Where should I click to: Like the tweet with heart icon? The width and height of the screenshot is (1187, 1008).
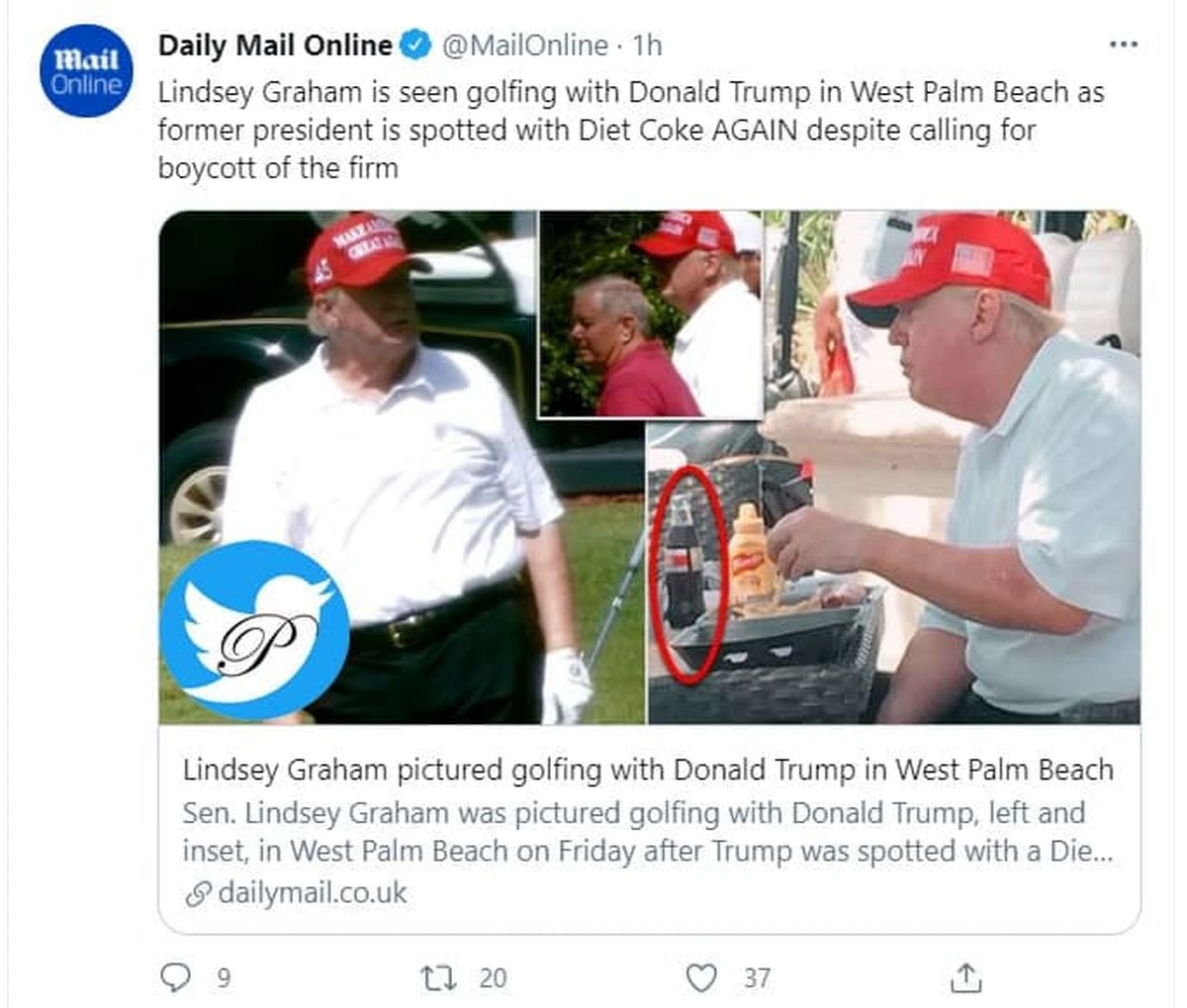click(700, 977)
